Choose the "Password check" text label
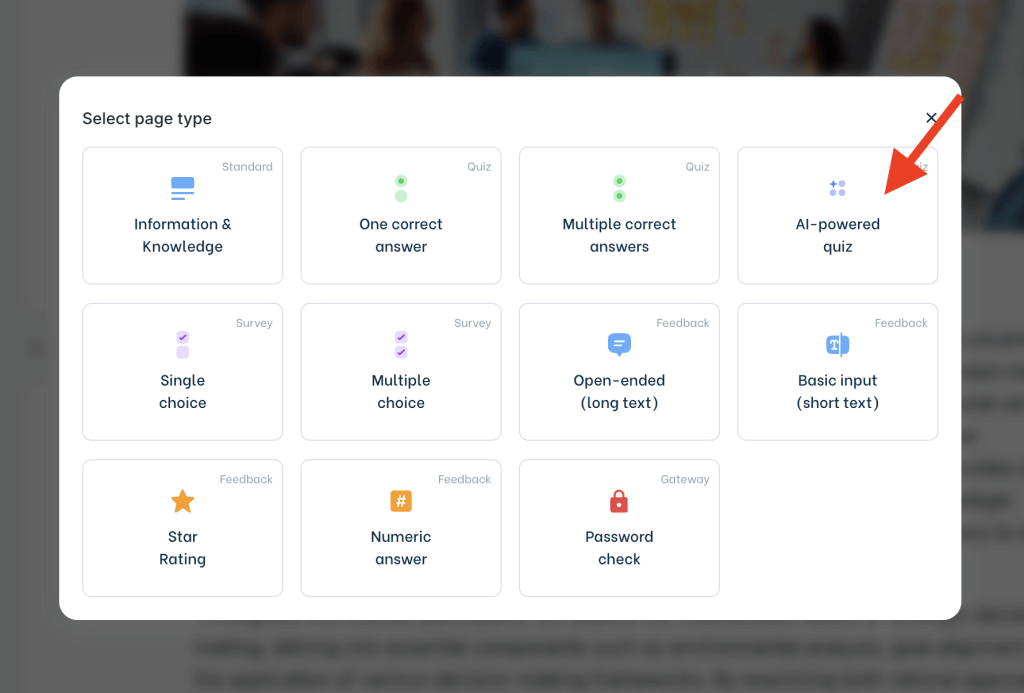 [619, 548]
